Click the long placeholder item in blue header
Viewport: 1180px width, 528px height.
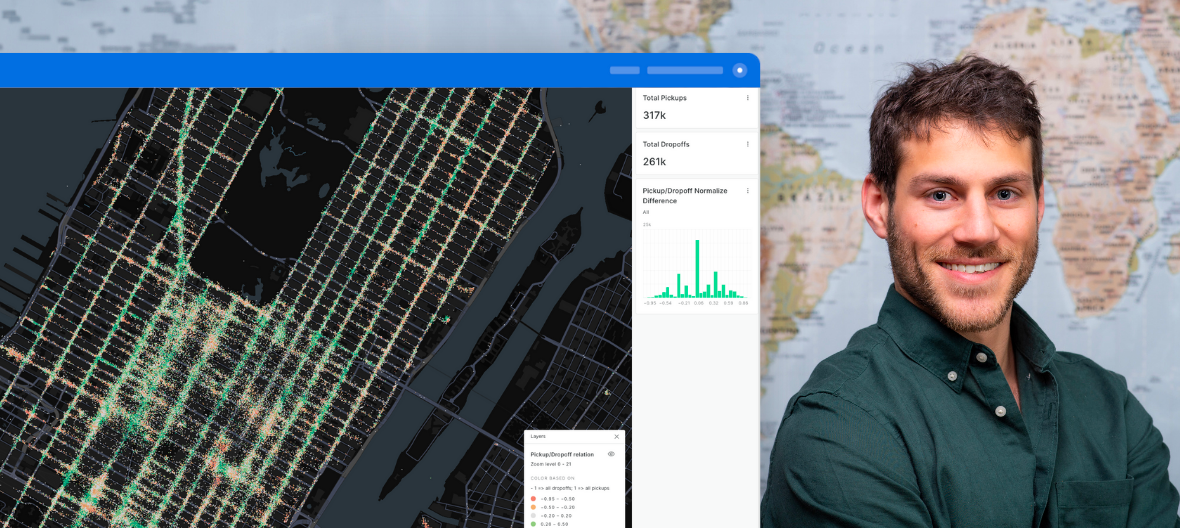(x=685, y=70)
